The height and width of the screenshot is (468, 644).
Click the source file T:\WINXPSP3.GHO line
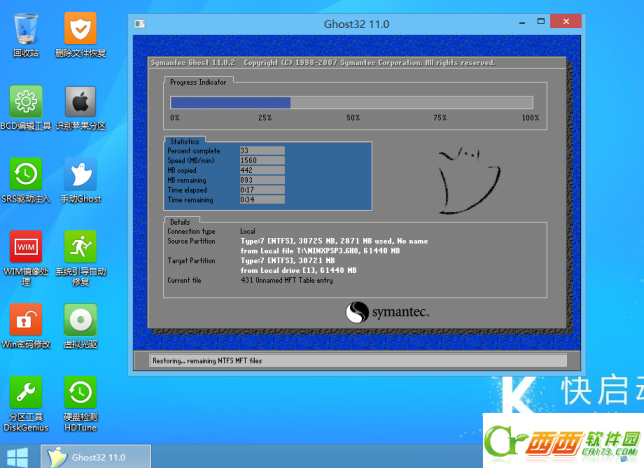click(320, 251)
